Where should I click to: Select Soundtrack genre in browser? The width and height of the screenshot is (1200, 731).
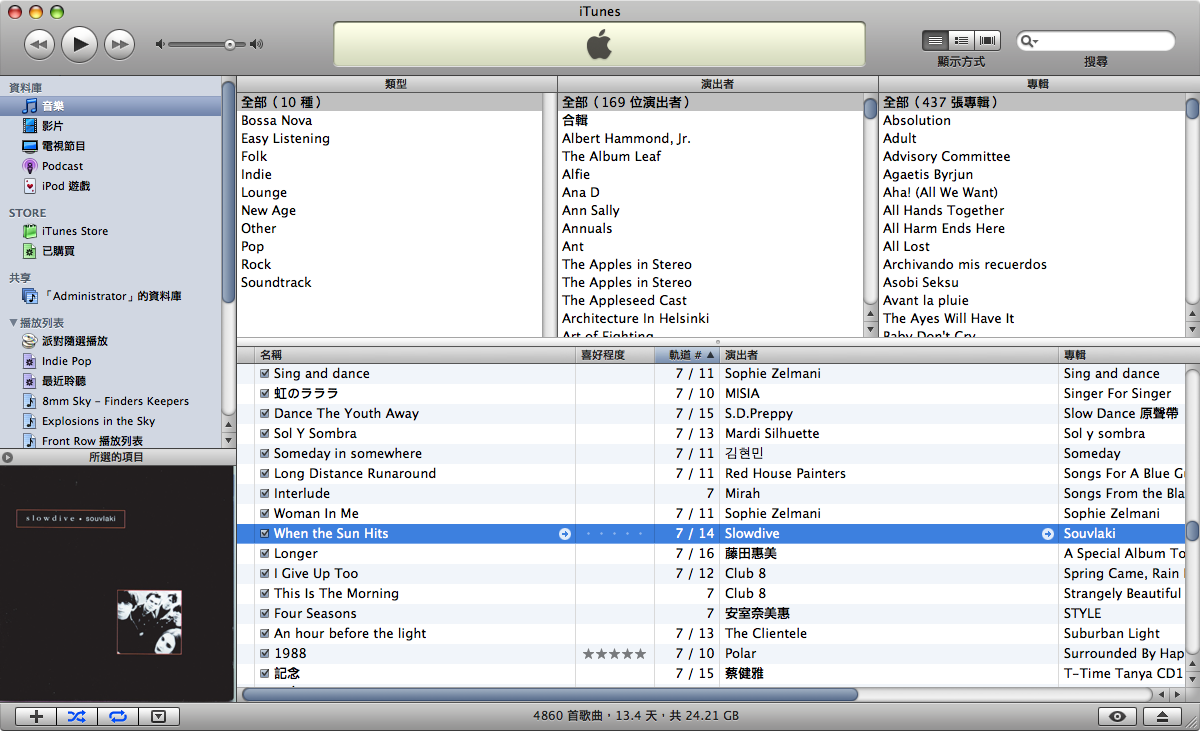(x=390, y=282)
